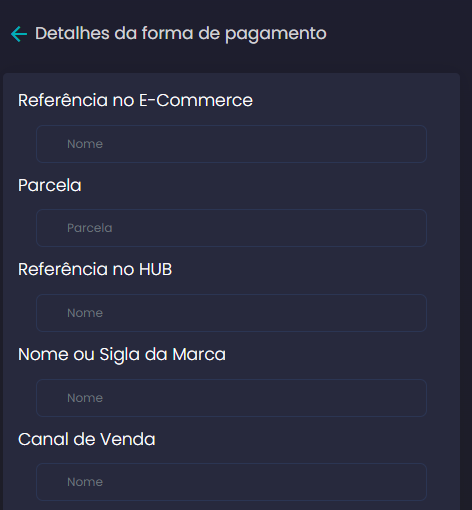Click the Nome placeholder under Referência no E-Commerce
This screenshot has width=472, height=510.
85,144
